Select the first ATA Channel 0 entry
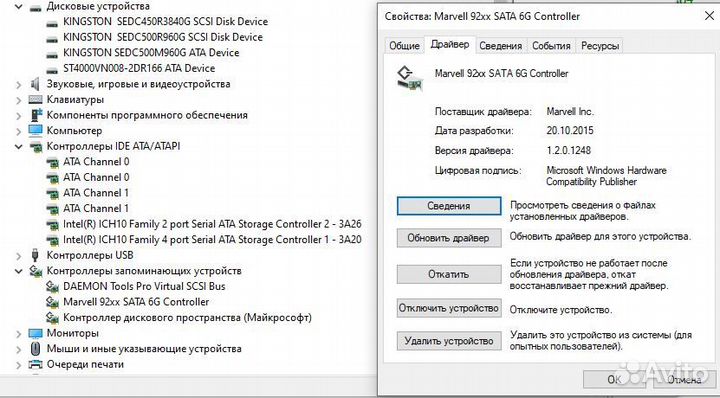Screen dimensions: 720x398 96,162
